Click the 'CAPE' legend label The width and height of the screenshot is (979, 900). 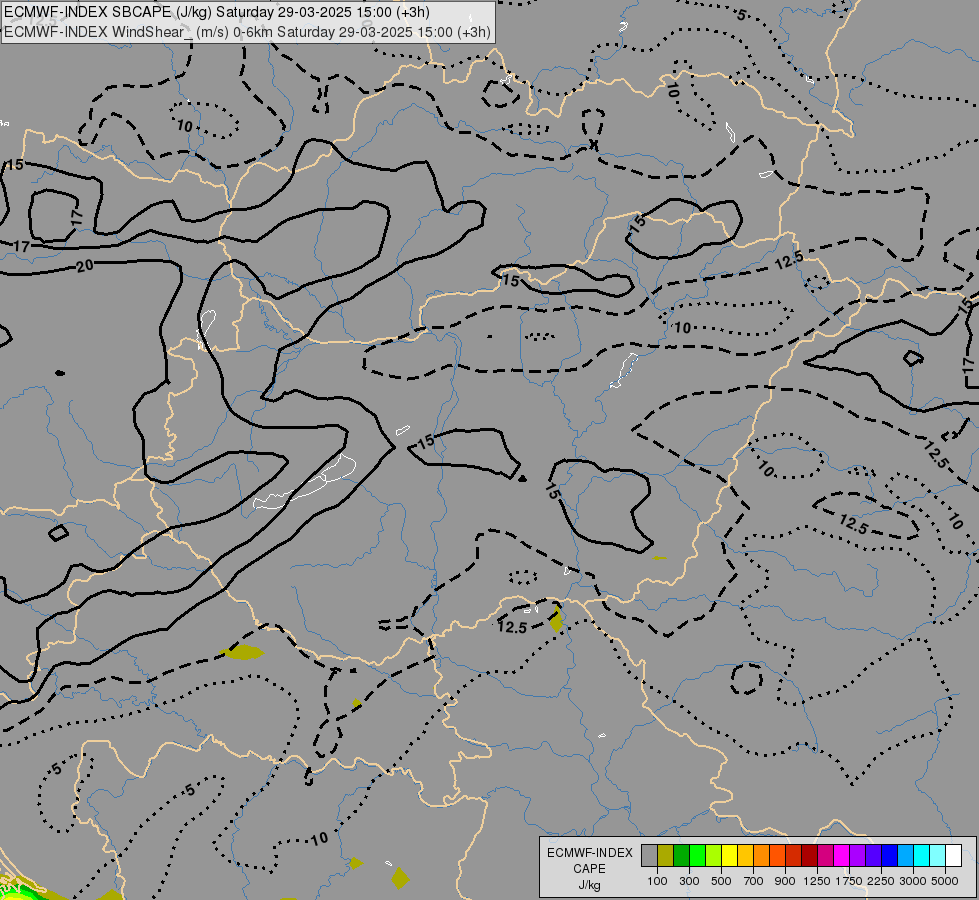point(589,869)
